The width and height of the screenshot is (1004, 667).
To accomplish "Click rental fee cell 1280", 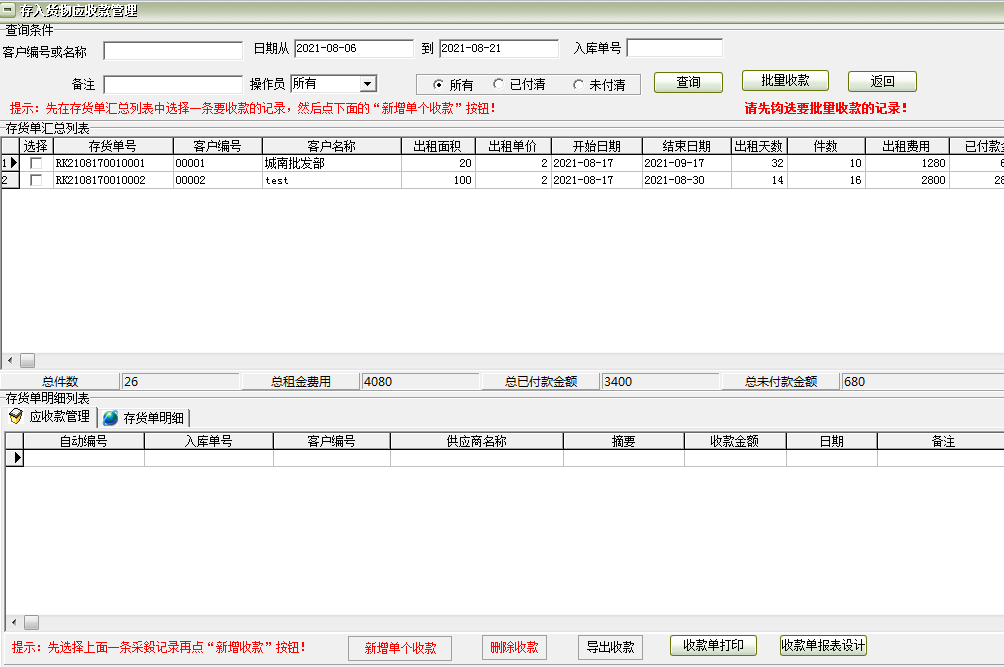I will [907, 163].
